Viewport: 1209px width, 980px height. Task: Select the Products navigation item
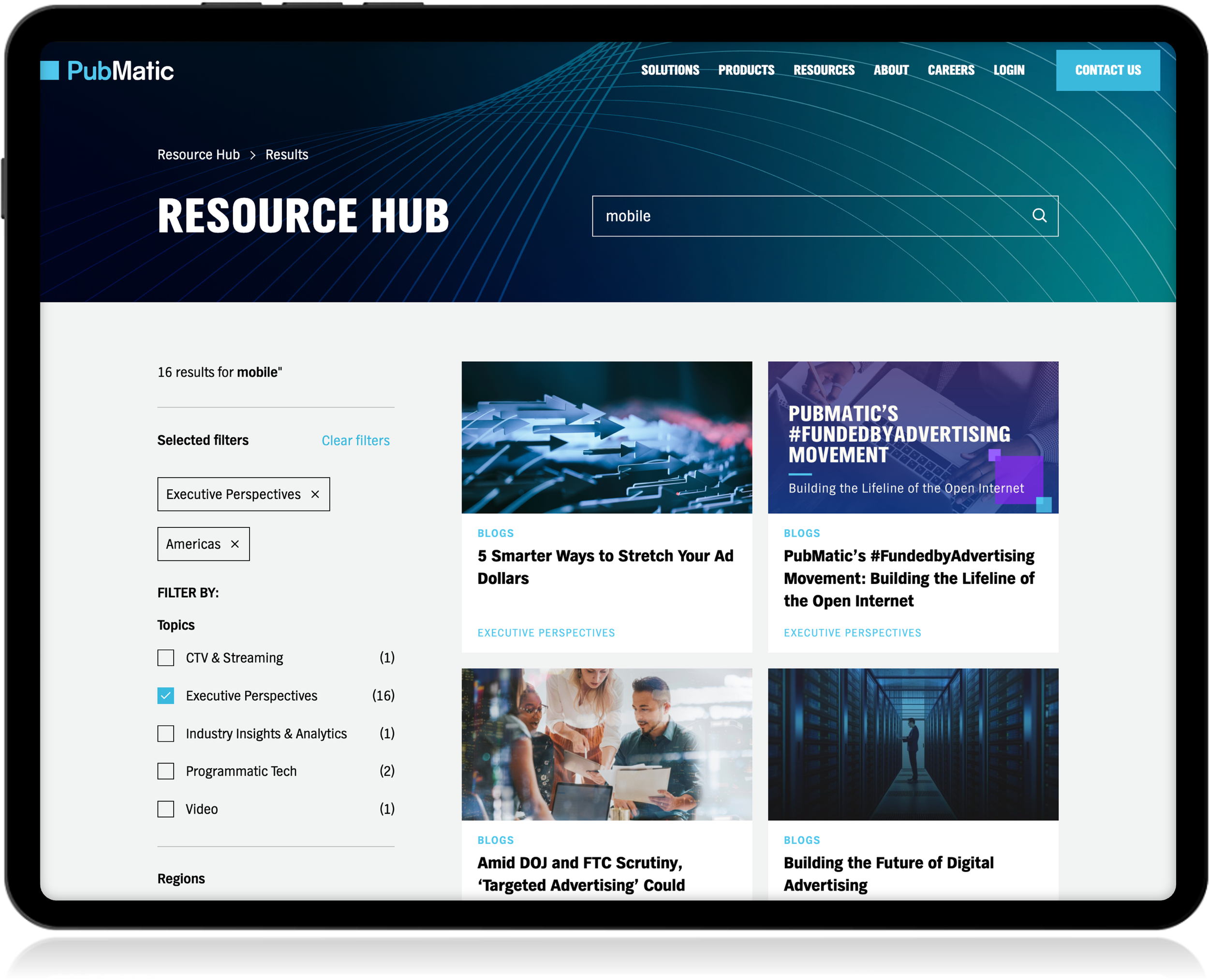click(747, 70)
